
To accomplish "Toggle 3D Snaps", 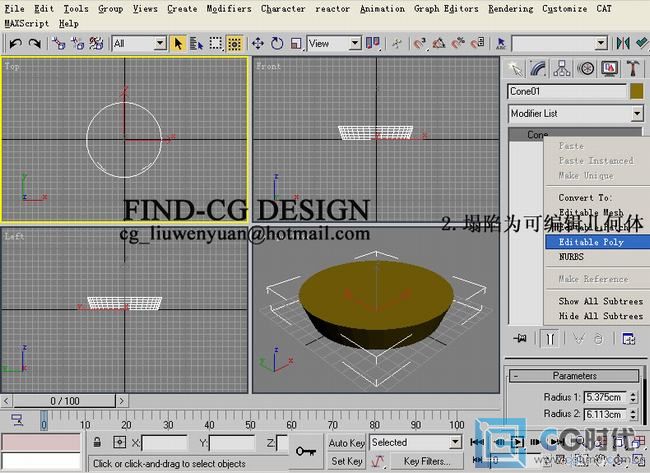I will coord(420,43).
